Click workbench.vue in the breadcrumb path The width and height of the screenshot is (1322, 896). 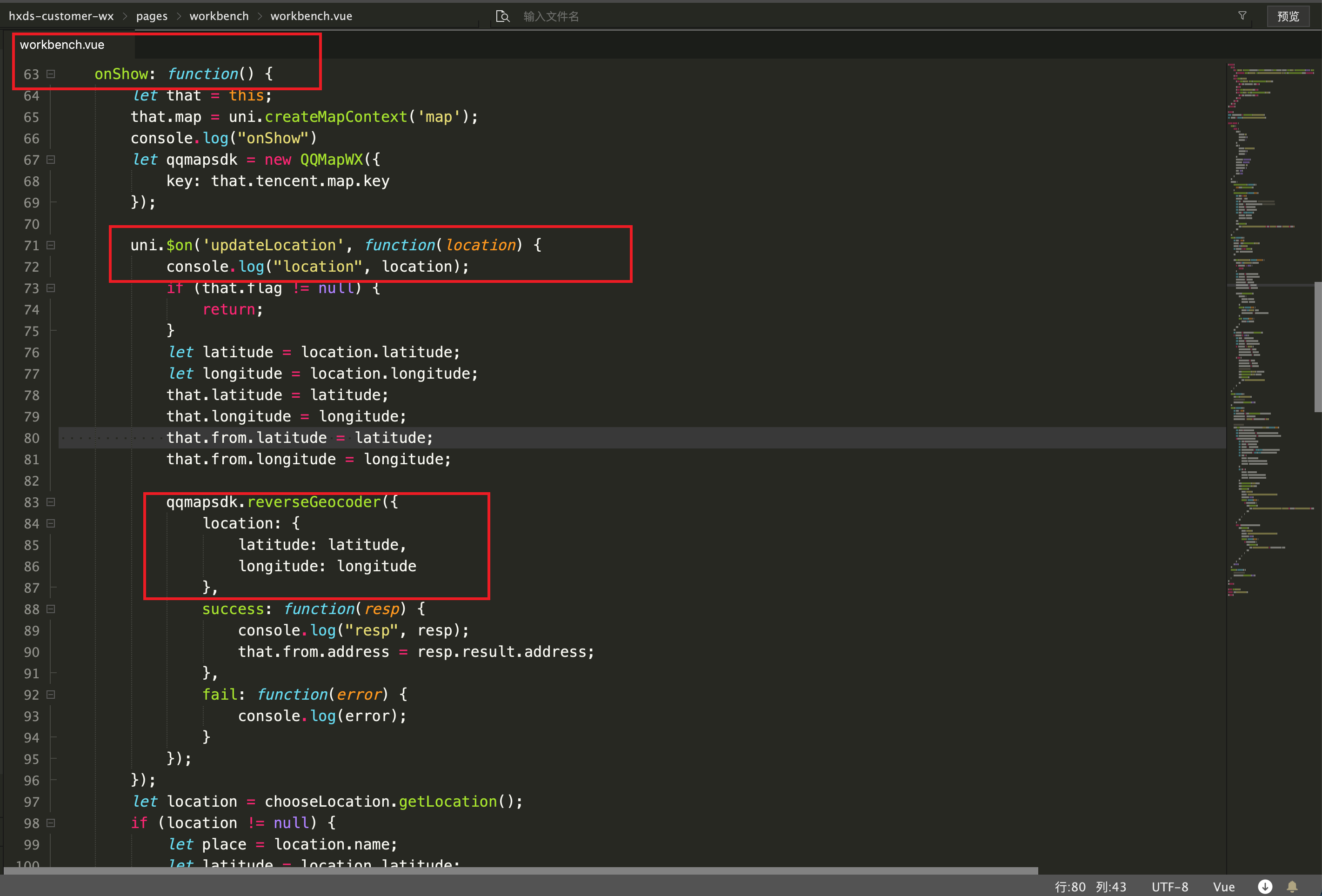tap(311, 16)
